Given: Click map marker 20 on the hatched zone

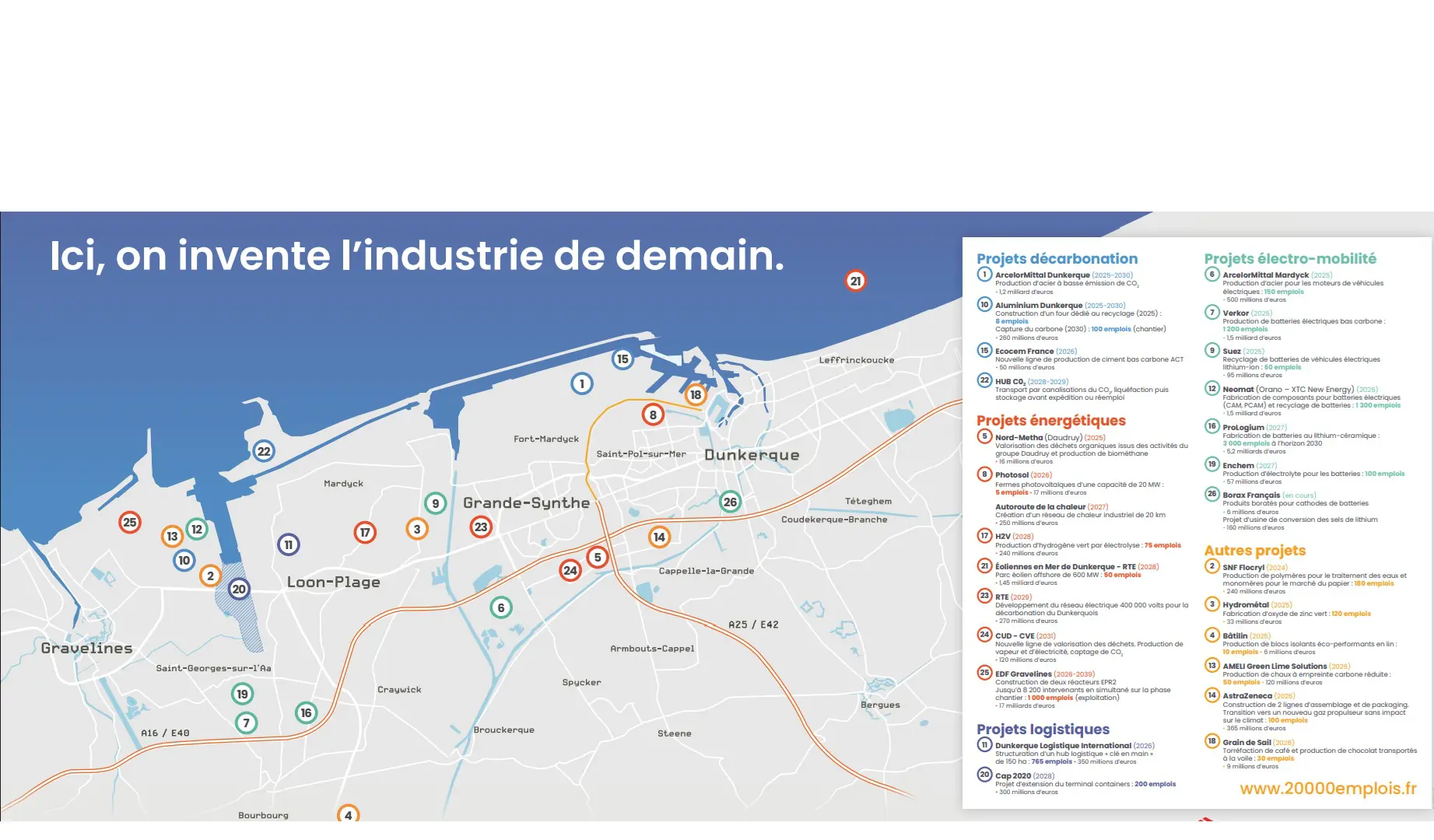Looking at the screenshot, I should (x=239, y=589).
